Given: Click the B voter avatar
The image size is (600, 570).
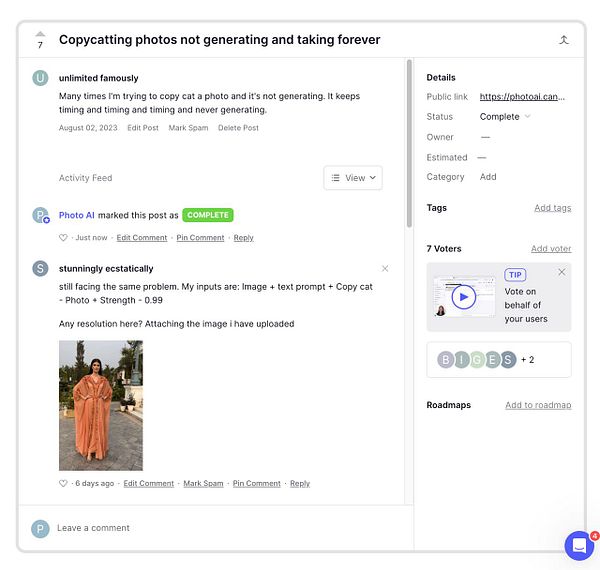Looking at the screenshot, I should 445,360.
